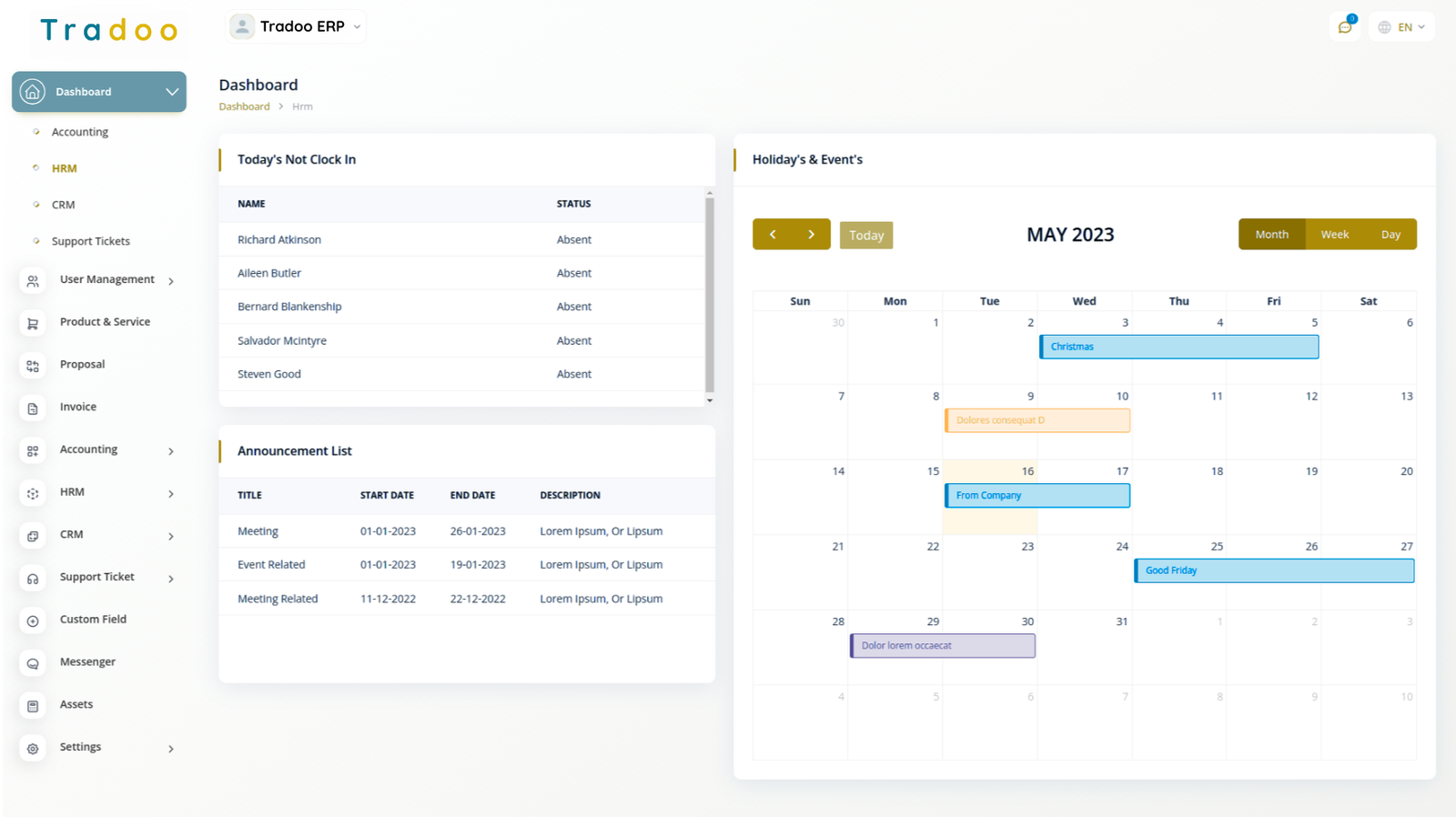The height and width of the screenshot is (817, 1456).
Task: Expand the Settings sidebar menu
Action: pos(171,749)
